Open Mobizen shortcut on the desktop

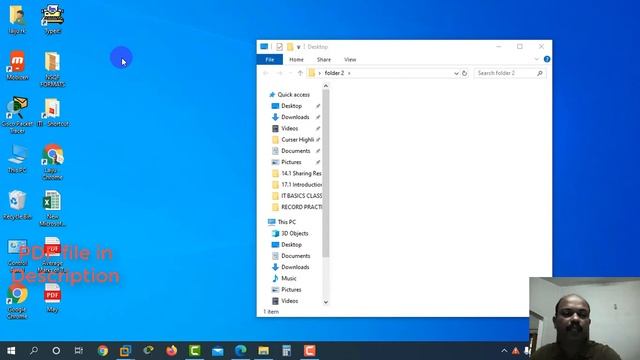pyautogui.click(x=17, y=65)
